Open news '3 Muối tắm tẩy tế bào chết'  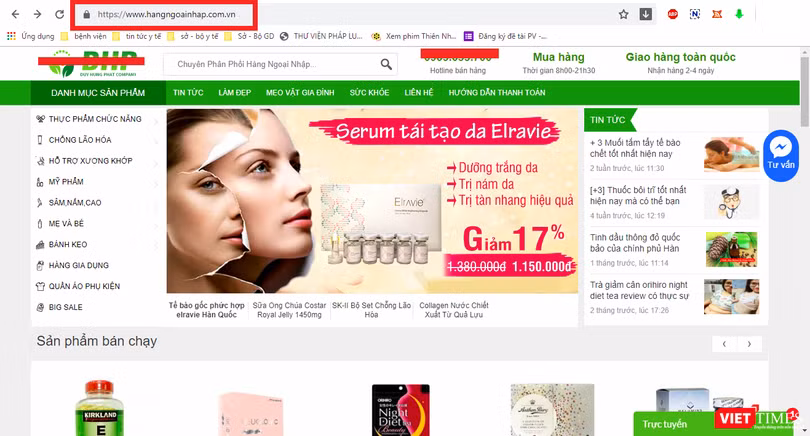635,148
